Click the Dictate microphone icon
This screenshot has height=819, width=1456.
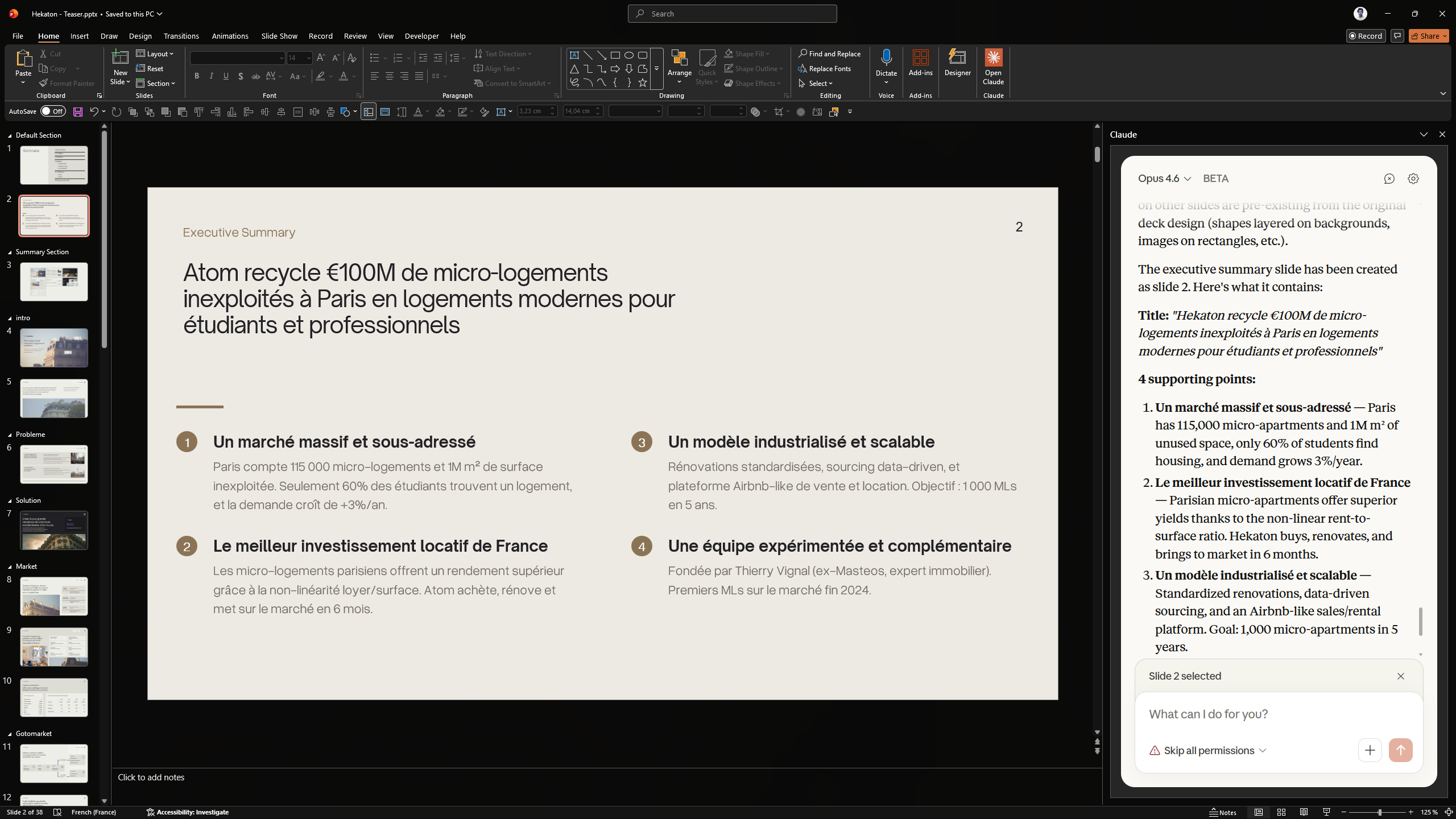click(886, 57)
